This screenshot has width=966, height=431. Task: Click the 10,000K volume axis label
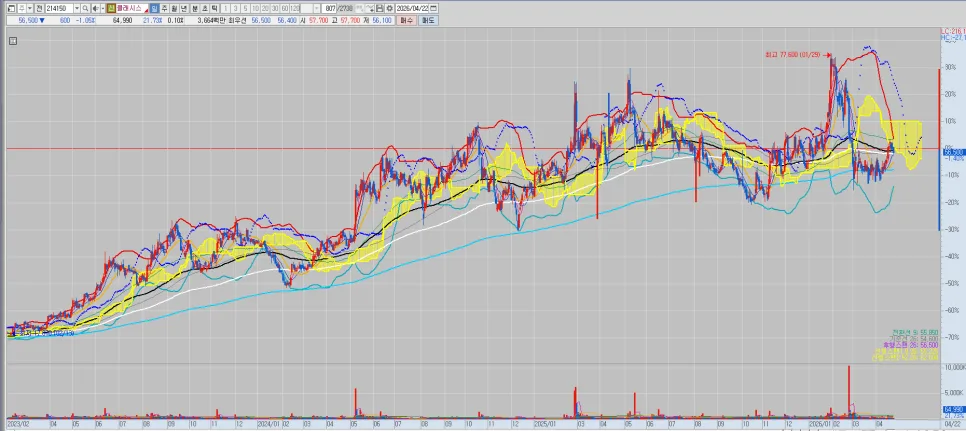pos(954,367)
